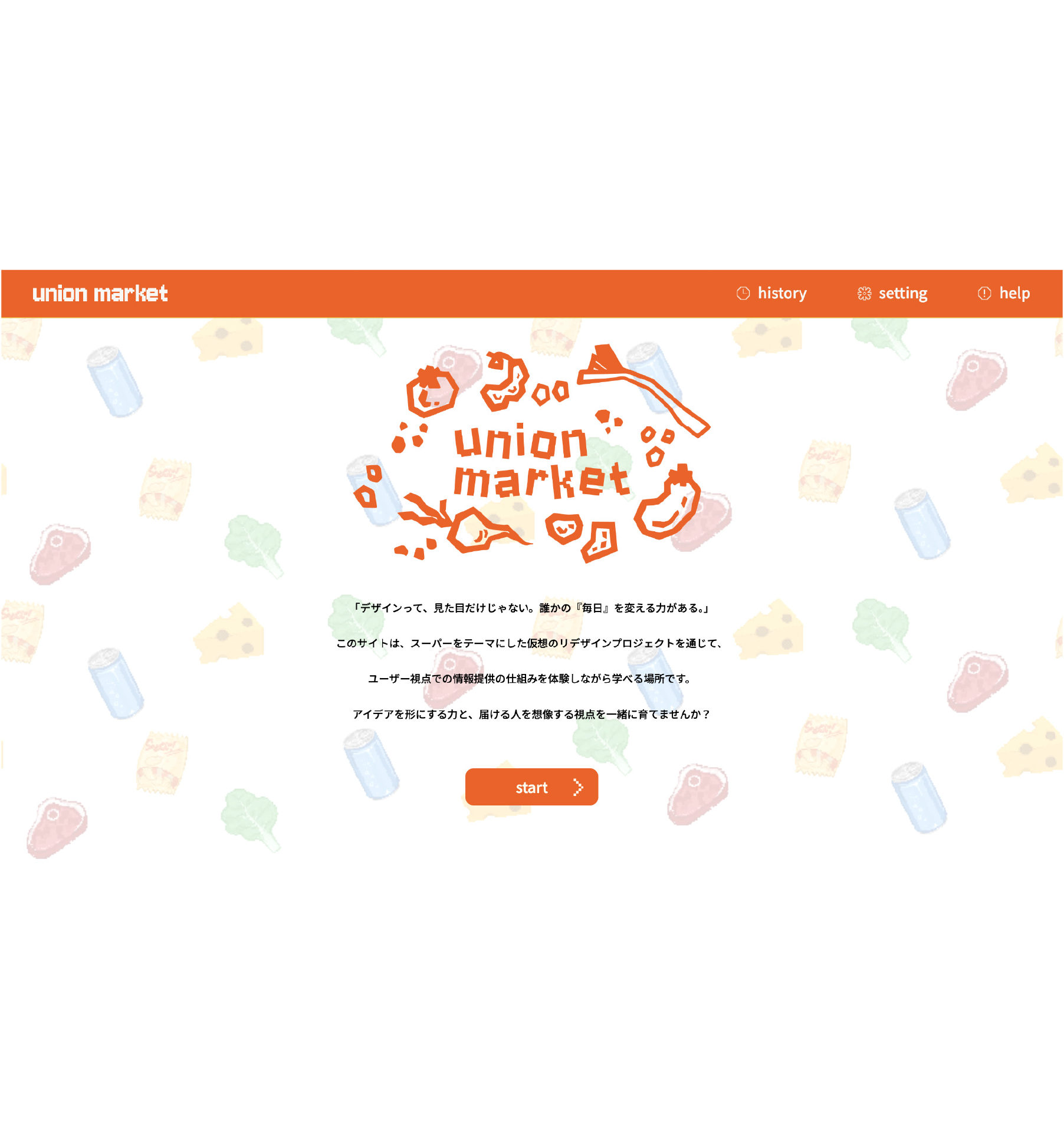This screenshot has height=1138, width=1064.
Task: Click the exclamation icon beside help
Action: click(x=984, y=293)
